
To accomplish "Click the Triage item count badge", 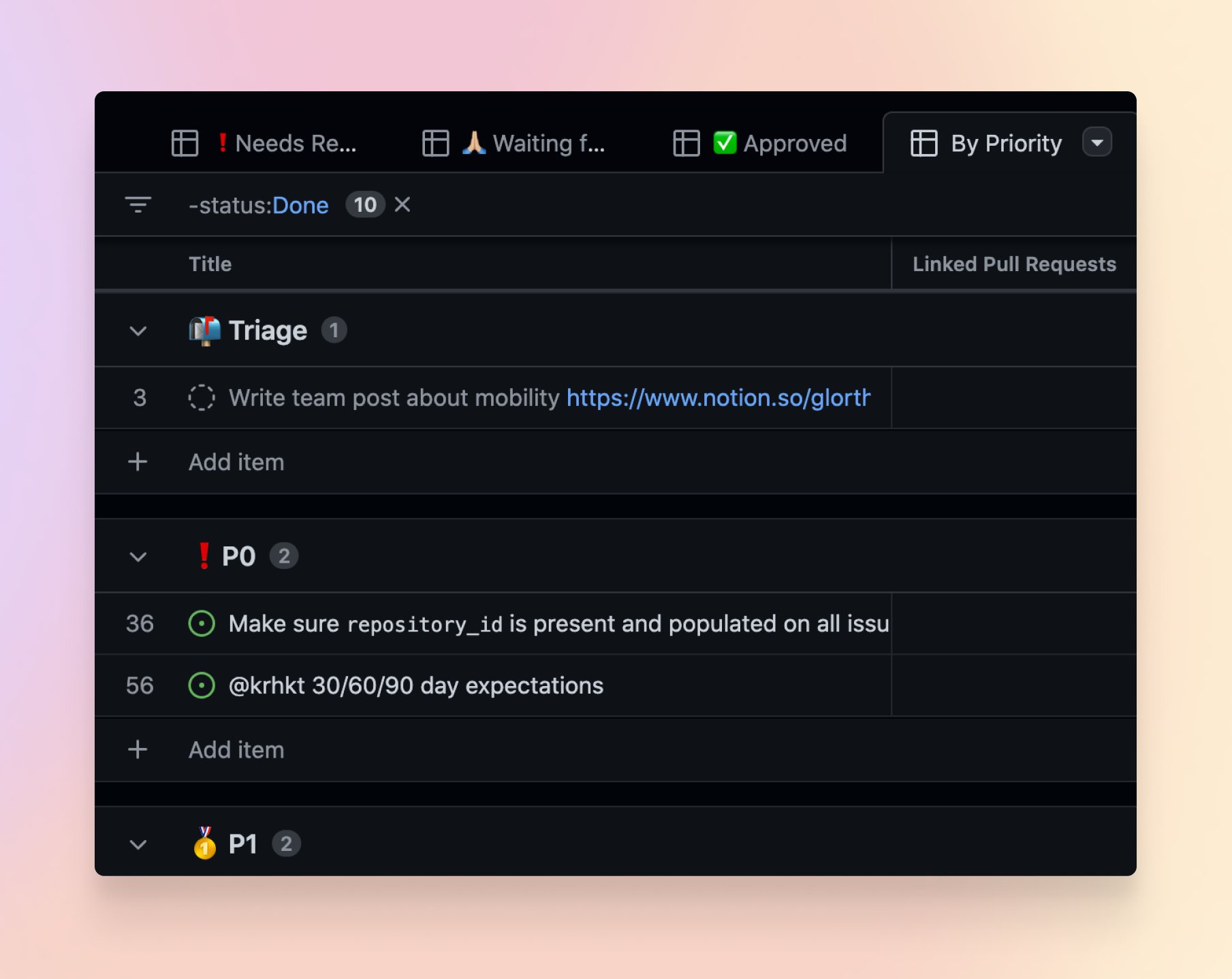I will tap(334, 330).
